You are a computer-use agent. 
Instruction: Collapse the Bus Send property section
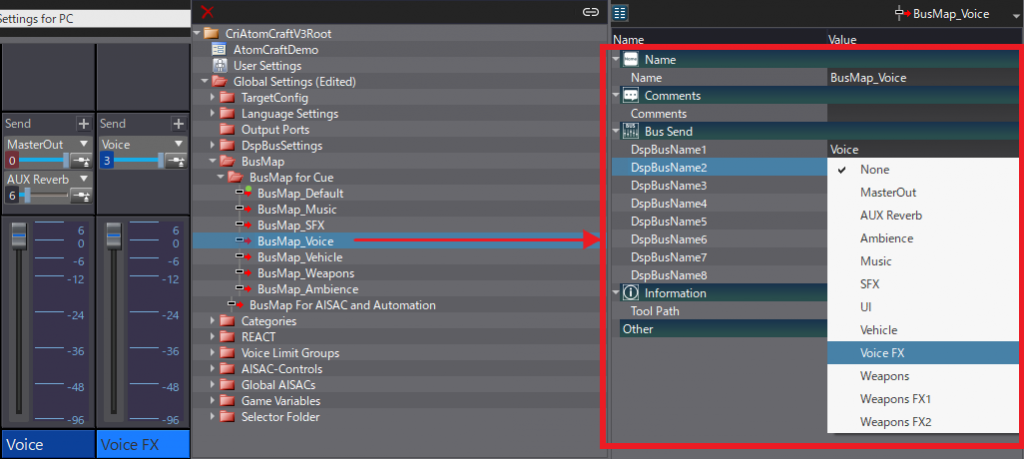click(x=616, y=131)
